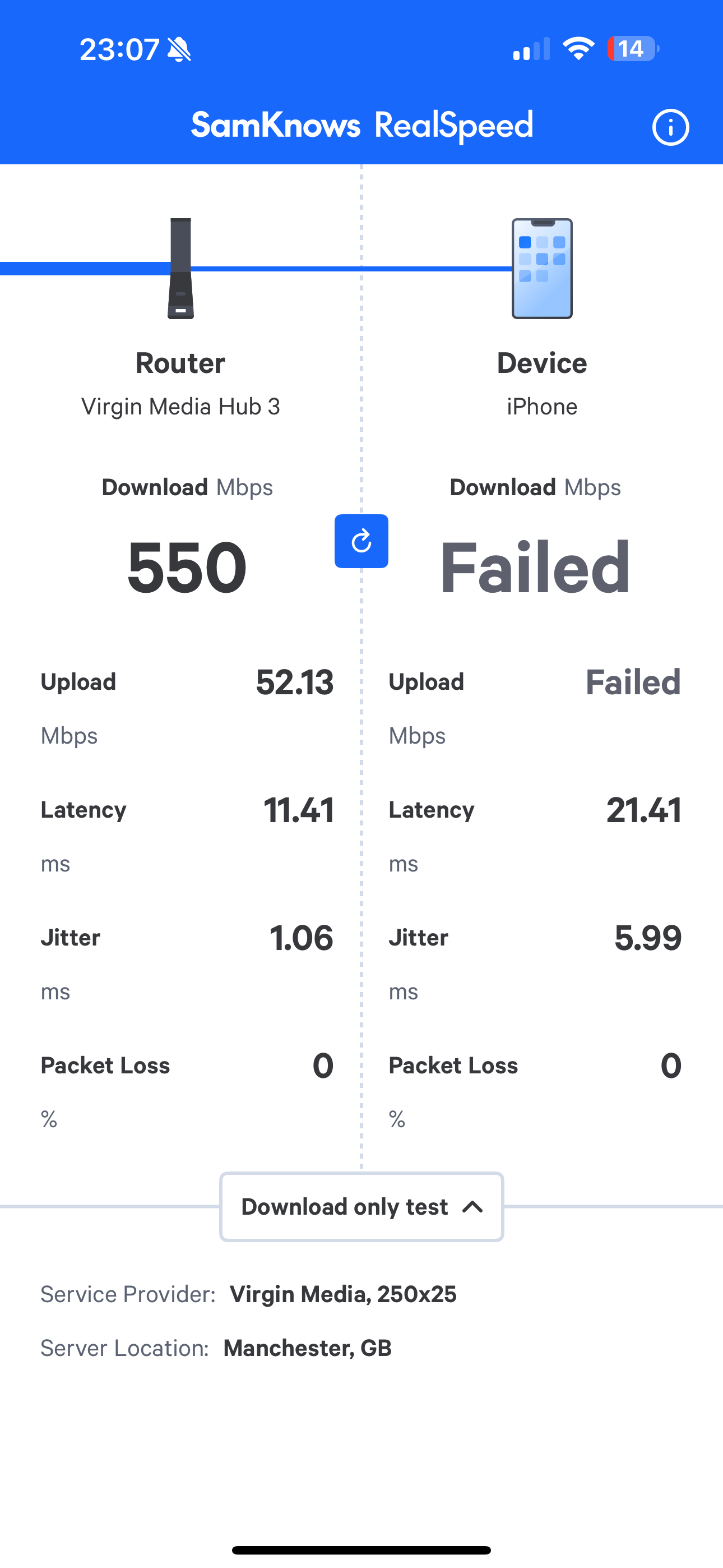Tap the Service Provider Virgin Media text

pyautogui.click(x=342, y=1294)
